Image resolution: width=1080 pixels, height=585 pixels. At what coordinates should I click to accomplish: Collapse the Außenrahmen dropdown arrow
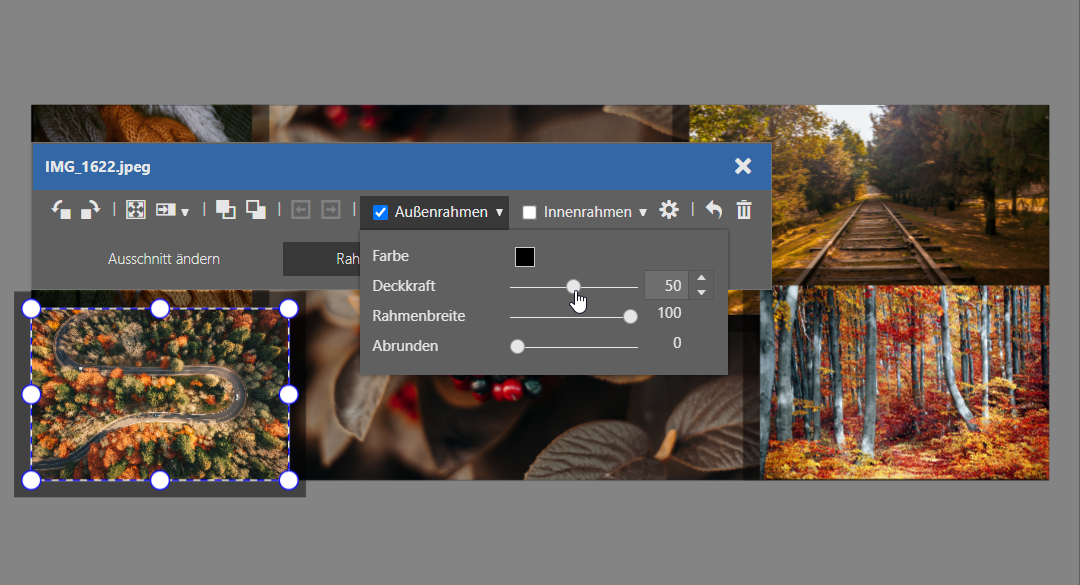click(x=499, y=212)
